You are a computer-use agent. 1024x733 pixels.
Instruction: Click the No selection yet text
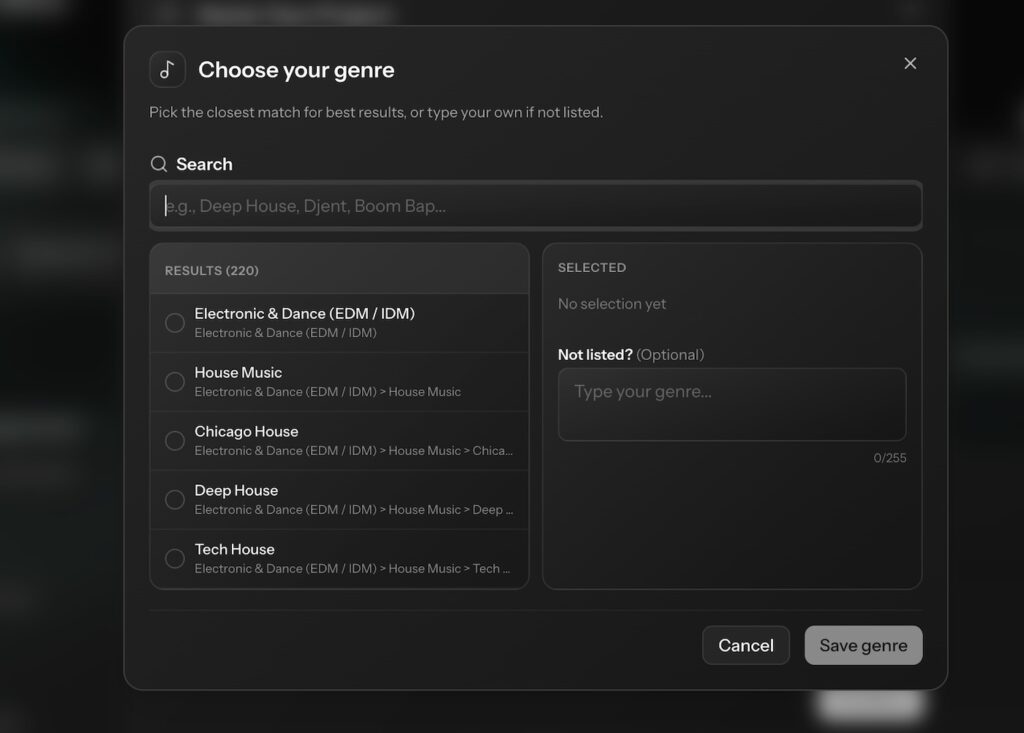pyautogui.click(x=612, y=304)
